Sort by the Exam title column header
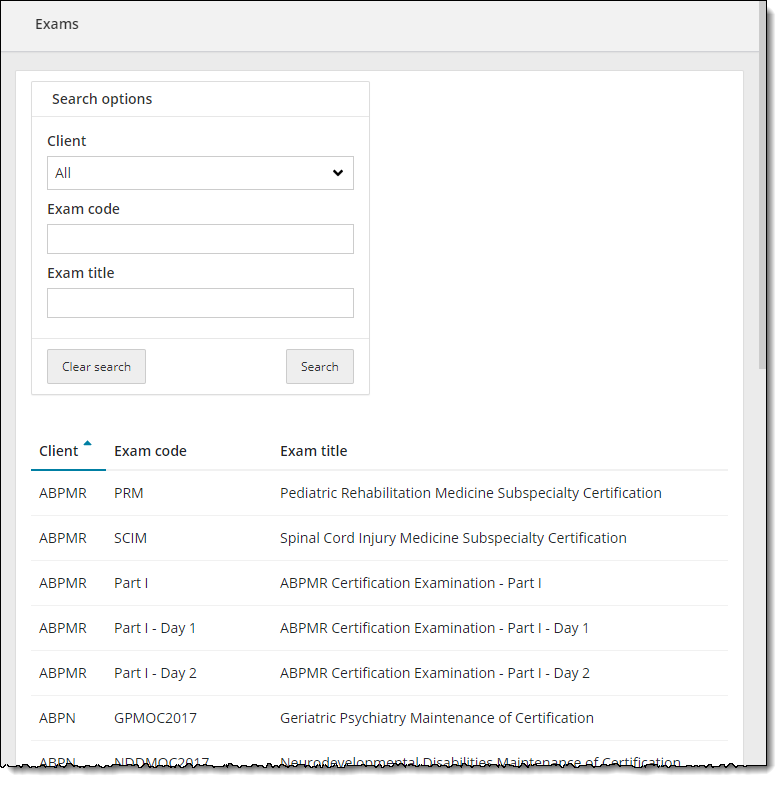Viewport: 782px width, 785px height. click(313, 451)
